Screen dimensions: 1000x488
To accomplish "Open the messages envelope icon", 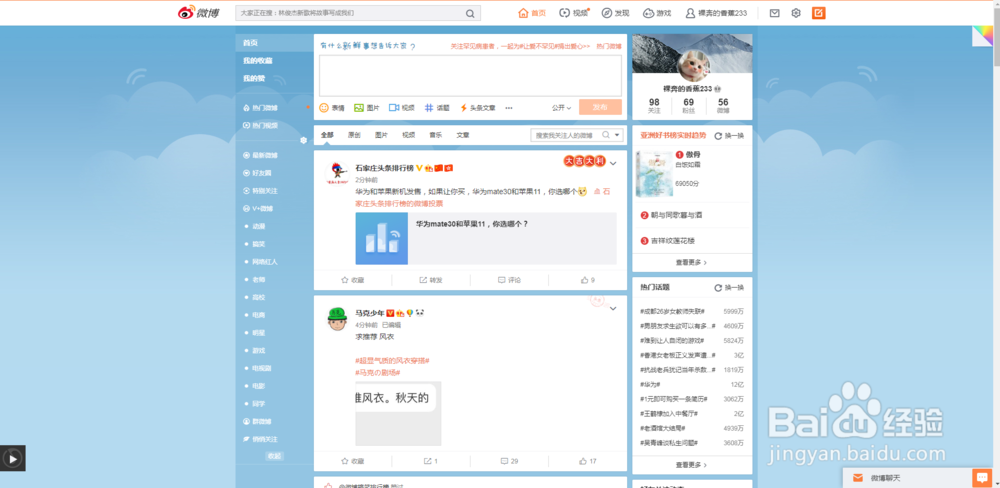I will (774, 13).
